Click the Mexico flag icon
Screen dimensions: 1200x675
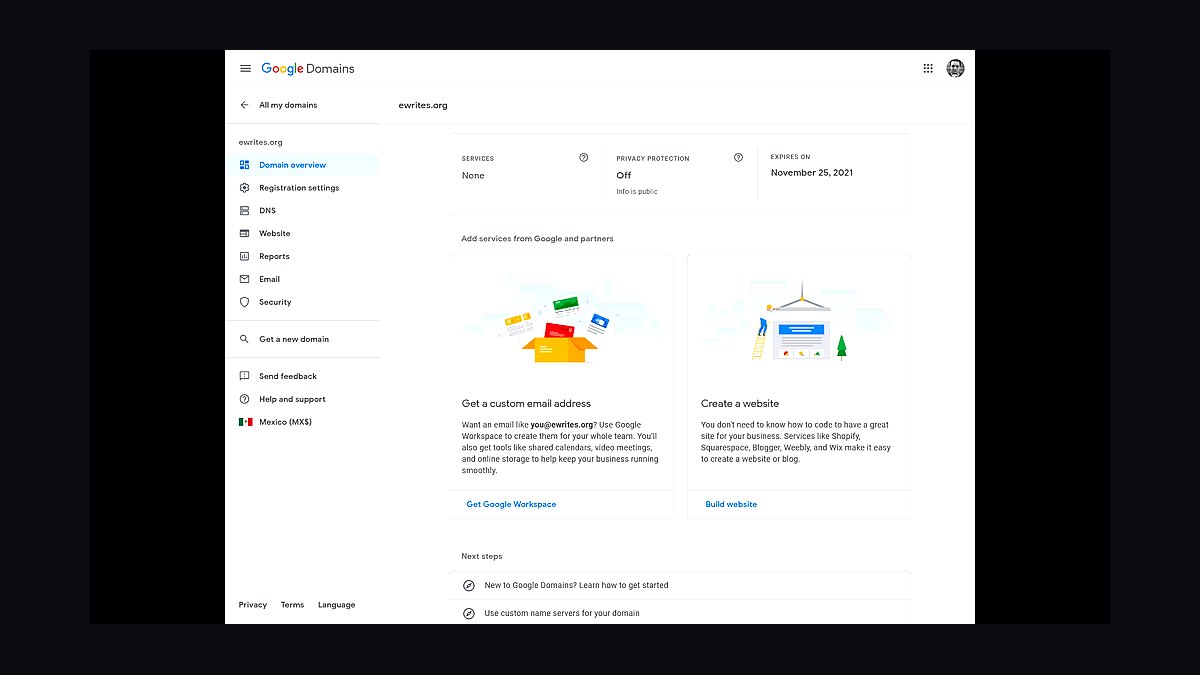coord(245,422)
